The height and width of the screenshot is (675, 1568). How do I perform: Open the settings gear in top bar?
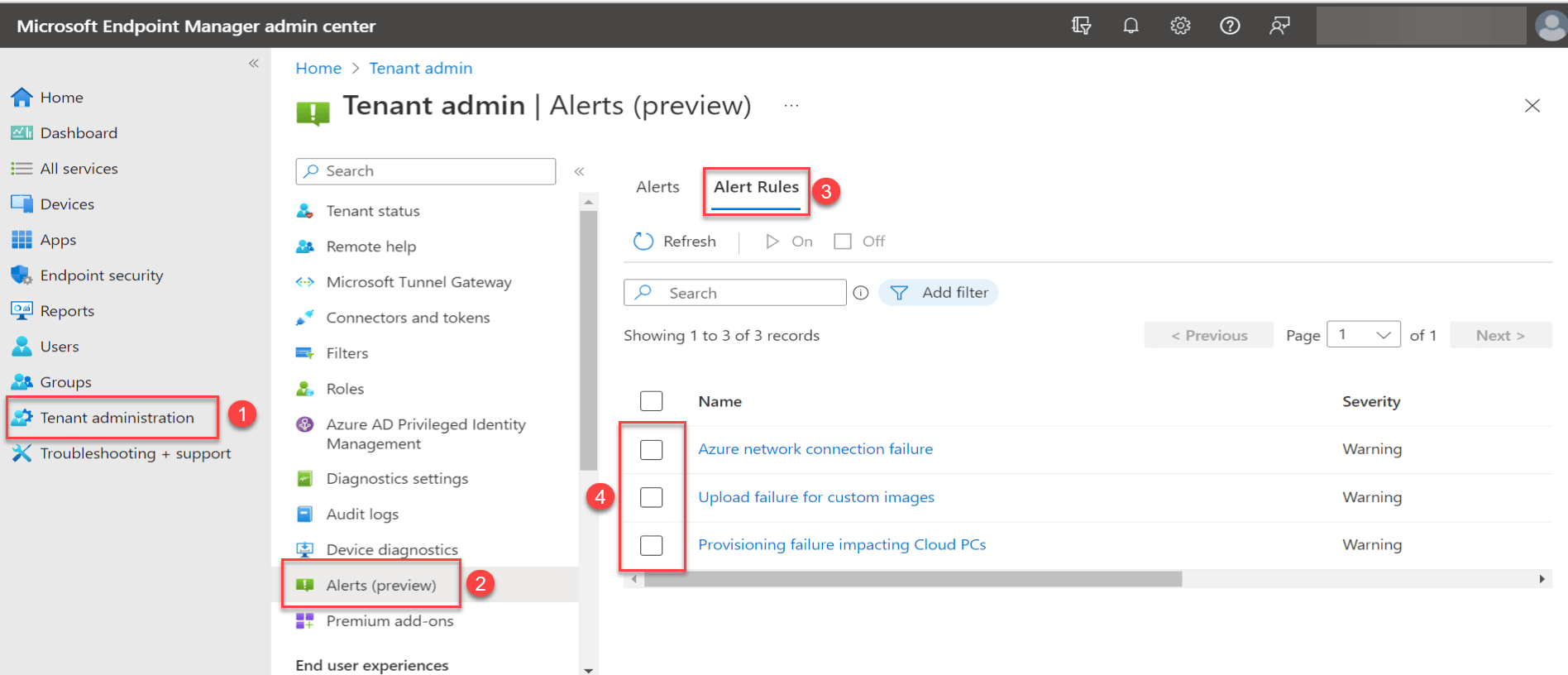point(1180,26)
